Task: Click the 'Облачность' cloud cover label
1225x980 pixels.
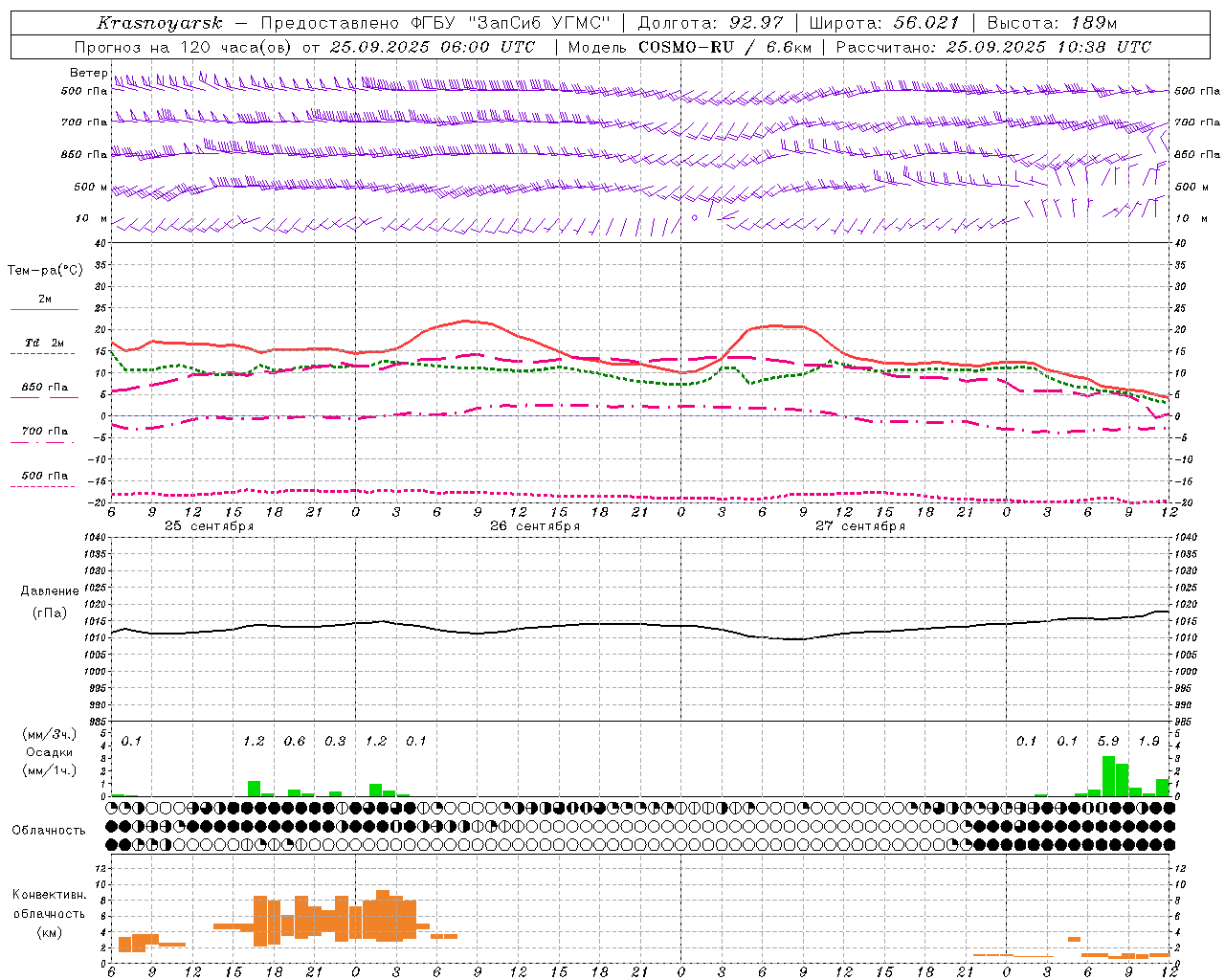Action: pos(49,830)
